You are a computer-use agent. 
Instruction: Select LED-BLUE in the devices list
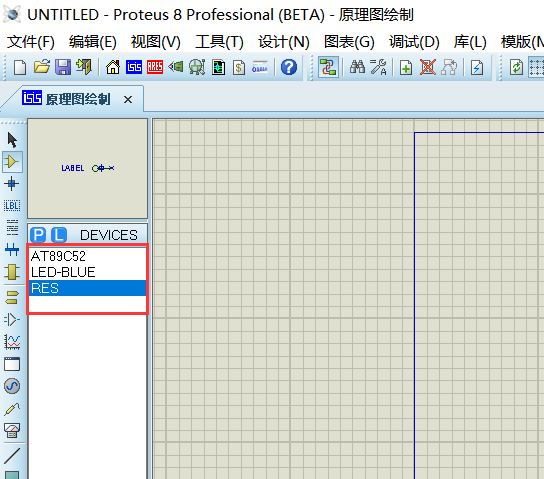point(87,272)
